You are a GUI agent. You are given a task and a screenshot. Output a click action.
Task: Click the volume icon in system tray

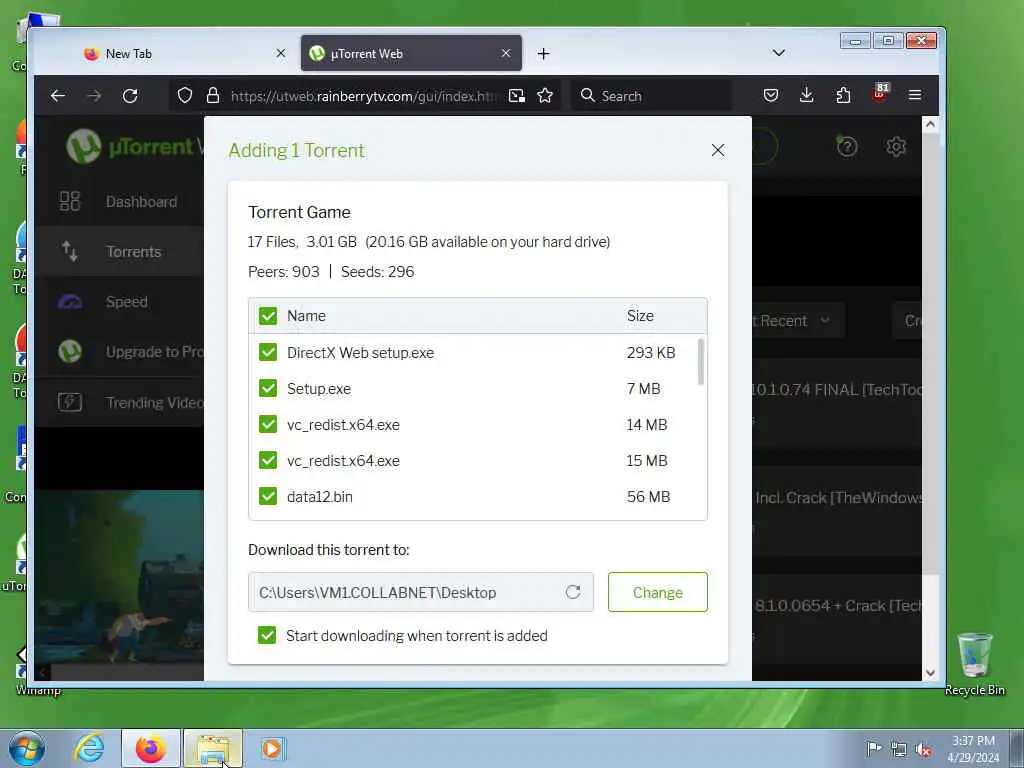[923, 749]
